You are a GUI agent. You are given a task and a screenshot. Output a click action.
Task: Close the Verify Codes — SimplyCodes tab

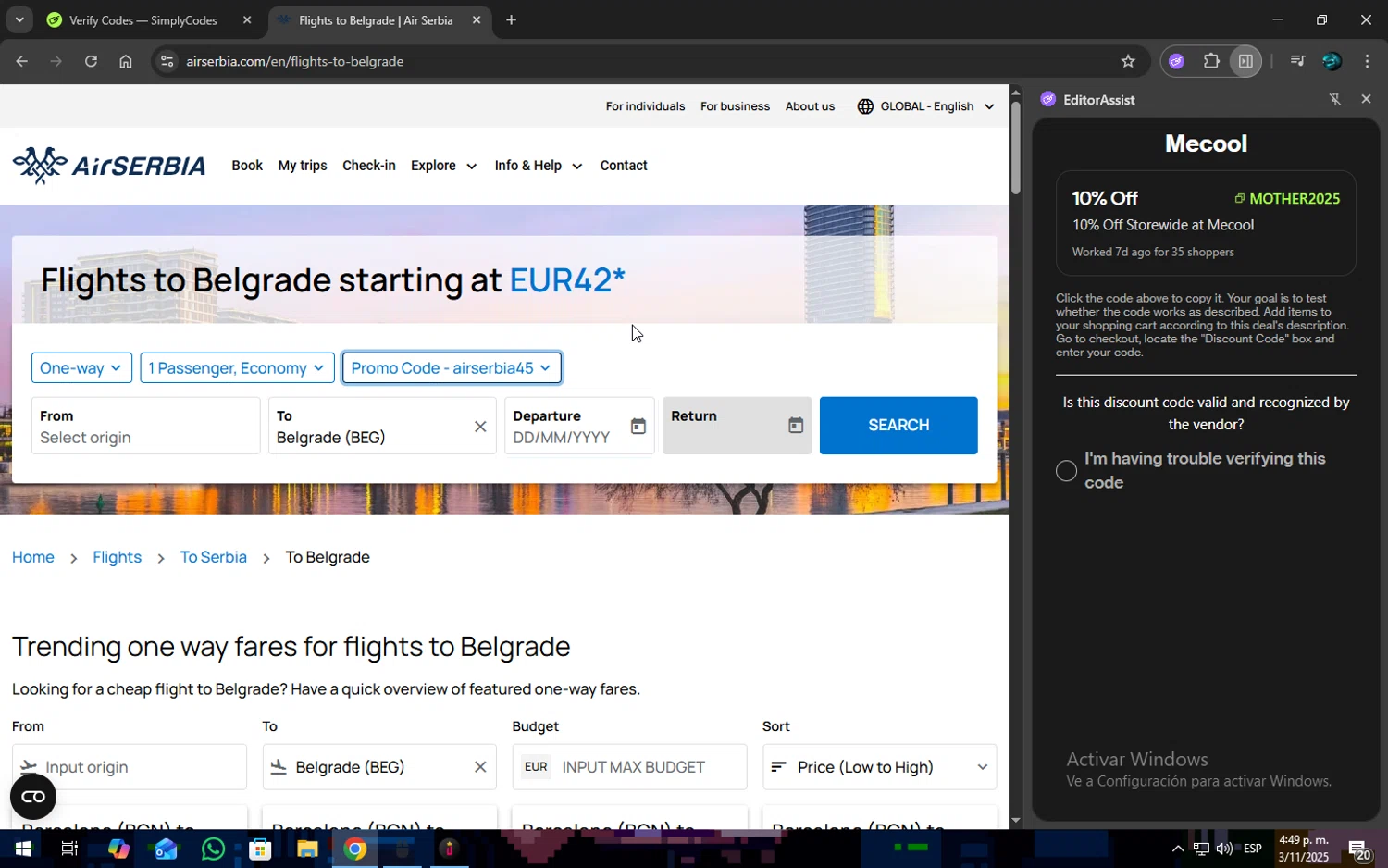[x=247, y=19]
